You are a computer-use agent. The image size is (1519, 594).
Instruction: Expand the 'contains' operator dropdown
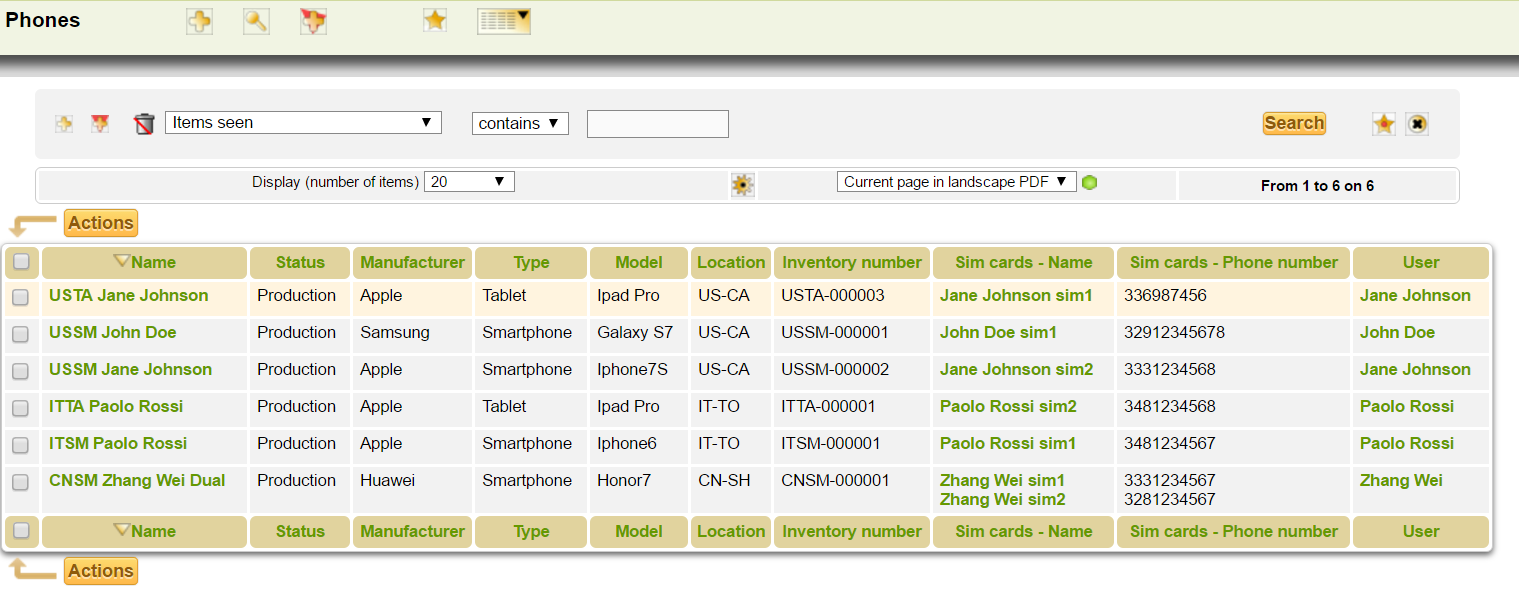point(520,124)
